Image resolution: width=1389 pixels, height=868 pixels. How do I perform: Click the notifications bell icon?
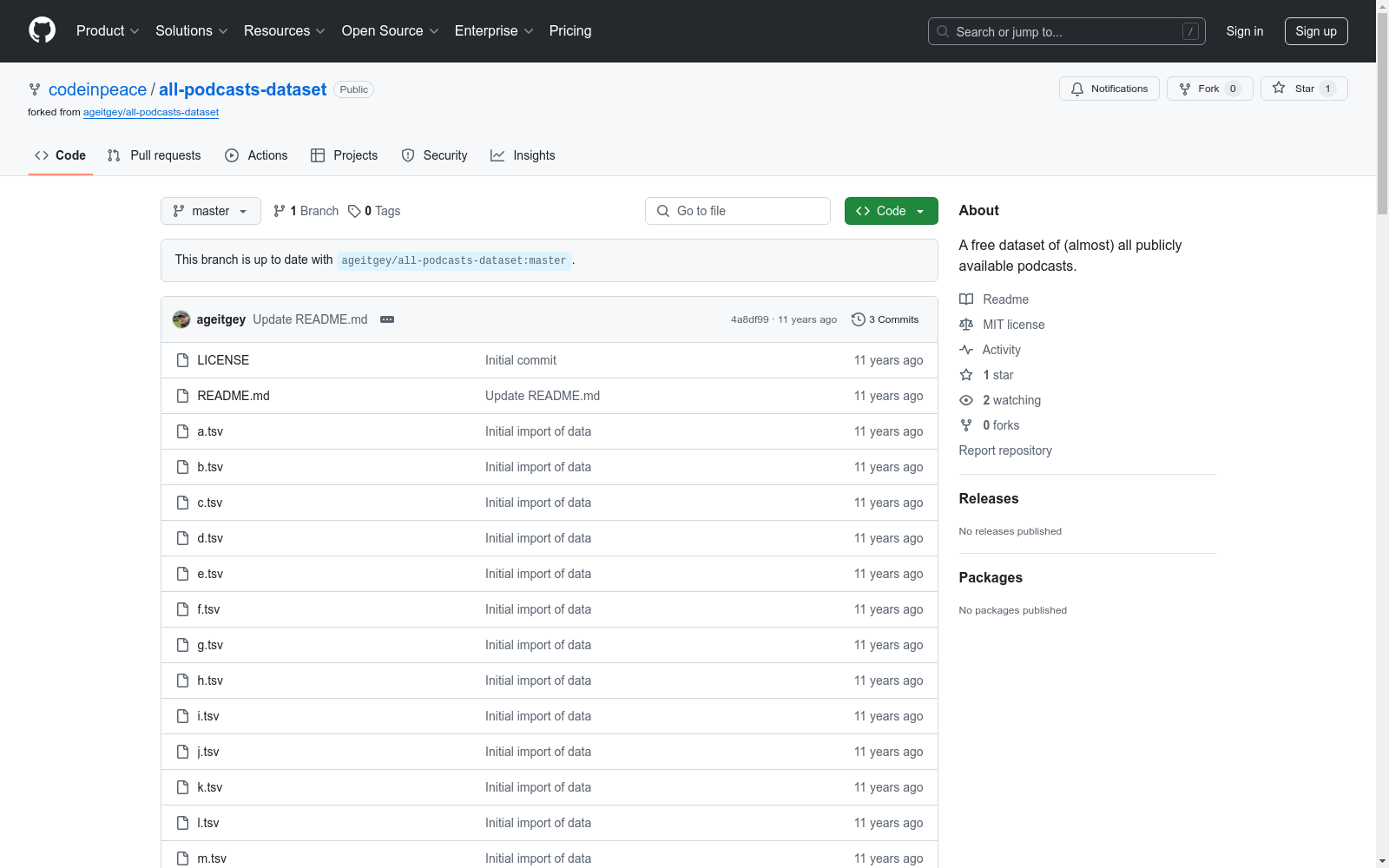pyautogui.click(x=1077, y=89)
